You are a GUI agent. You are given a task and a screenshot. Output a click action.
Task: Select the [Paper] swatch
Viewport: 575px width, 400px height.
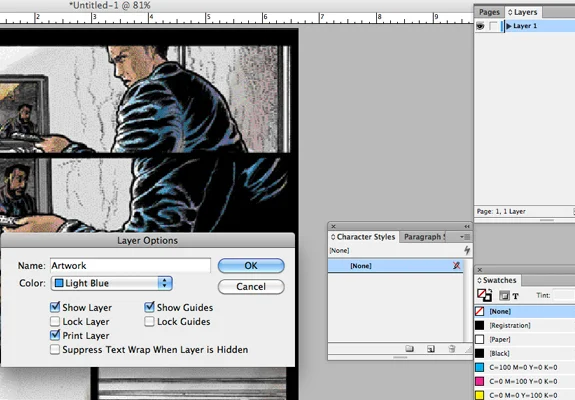click(524, 340)
